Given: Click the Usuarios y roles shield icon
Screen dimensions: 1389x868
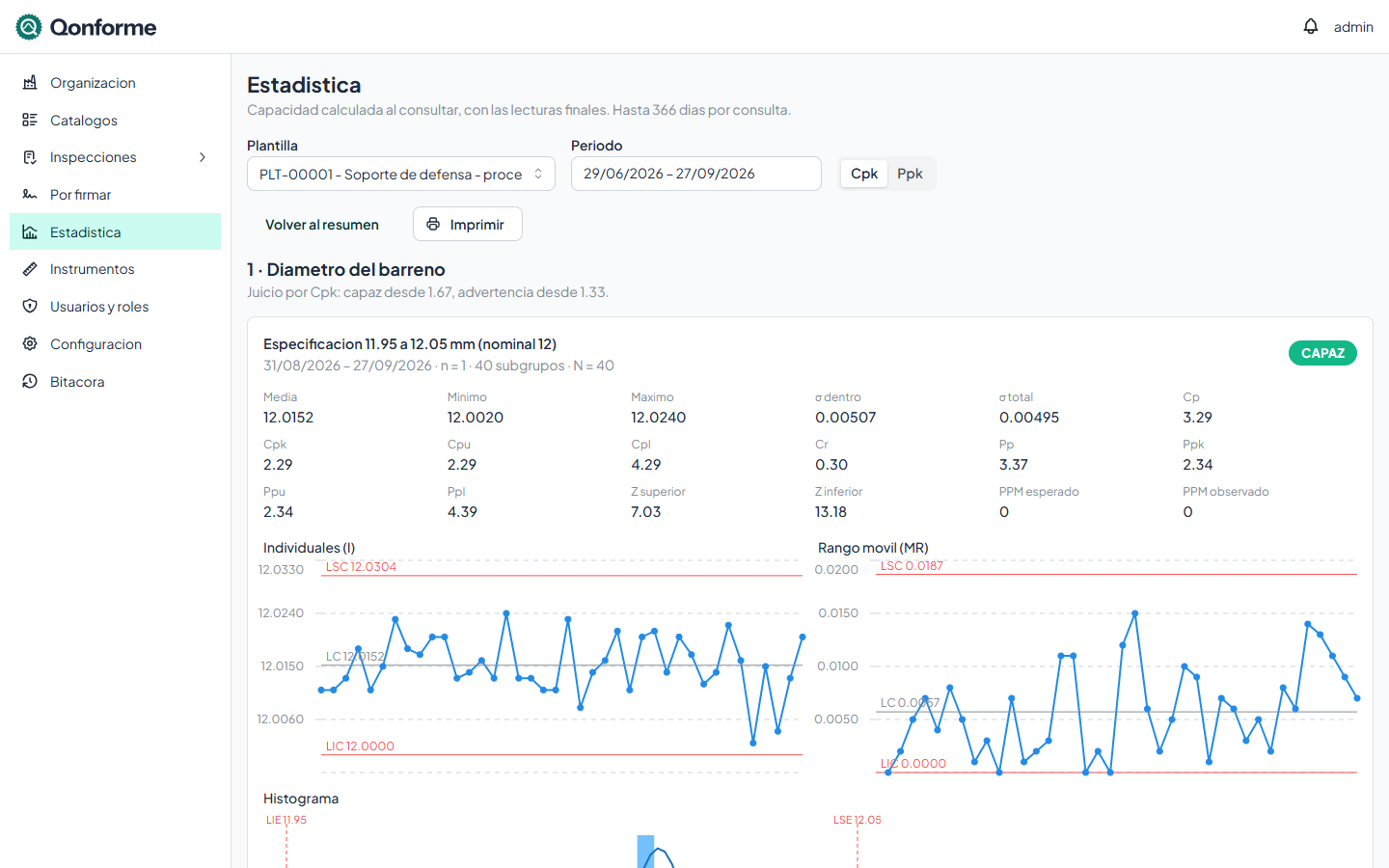Looking at the screenshot, I should [30, 307].
